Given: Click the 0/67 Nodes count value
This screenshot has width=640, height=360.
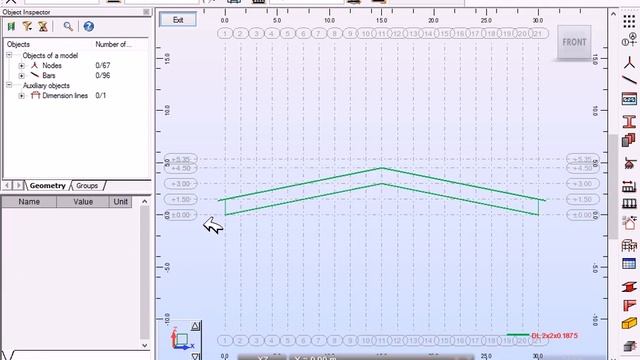Looking at the screenshot, I should [102, 65].
